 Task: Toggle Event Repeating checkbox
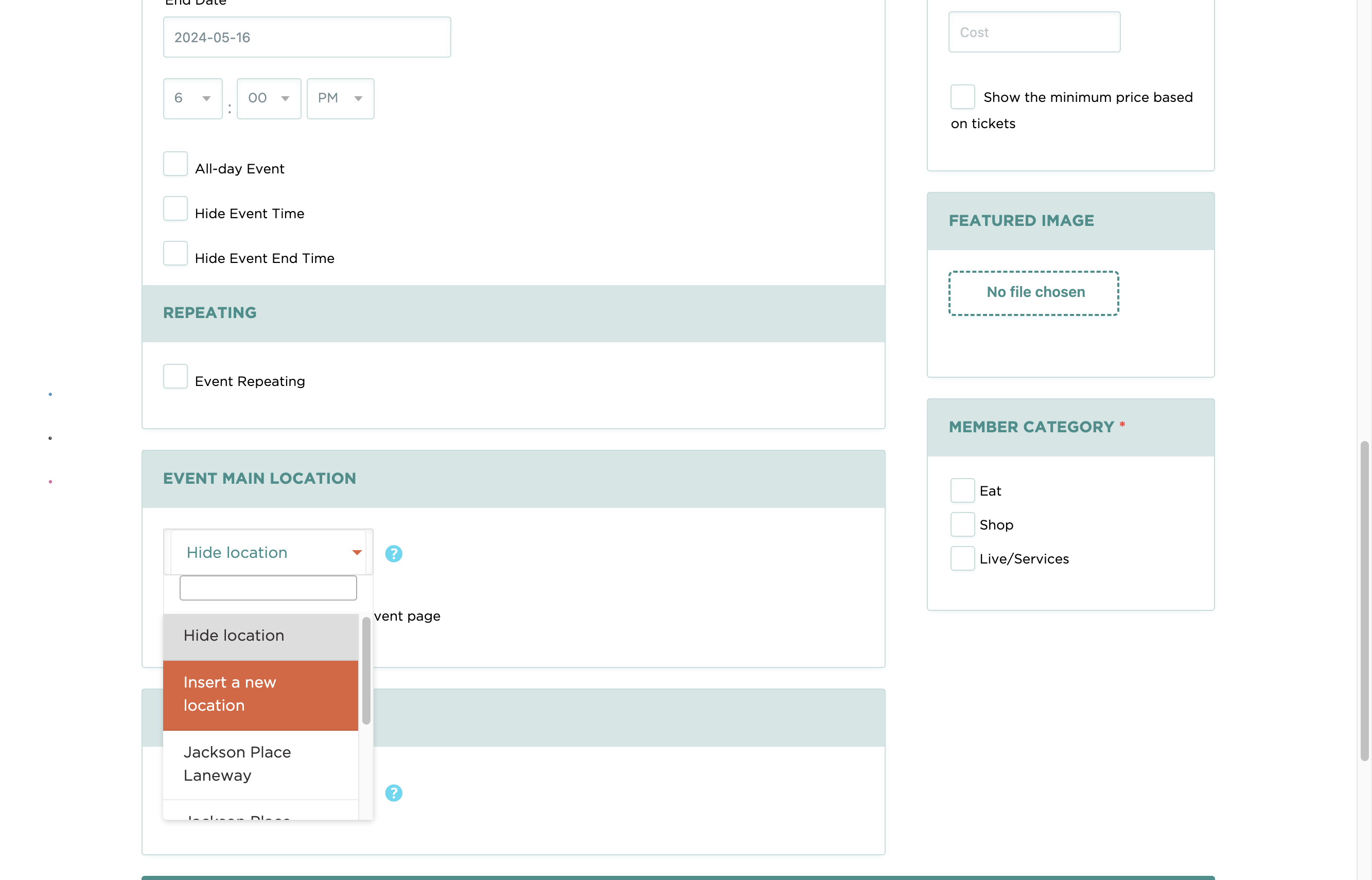(x=175, y=377)
